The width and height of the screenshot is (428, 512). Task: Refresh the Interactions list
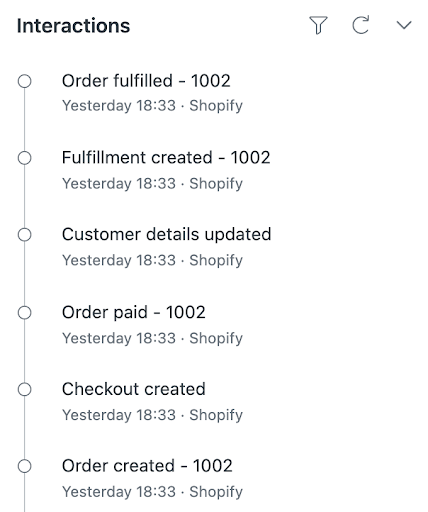tap(361, 25)
